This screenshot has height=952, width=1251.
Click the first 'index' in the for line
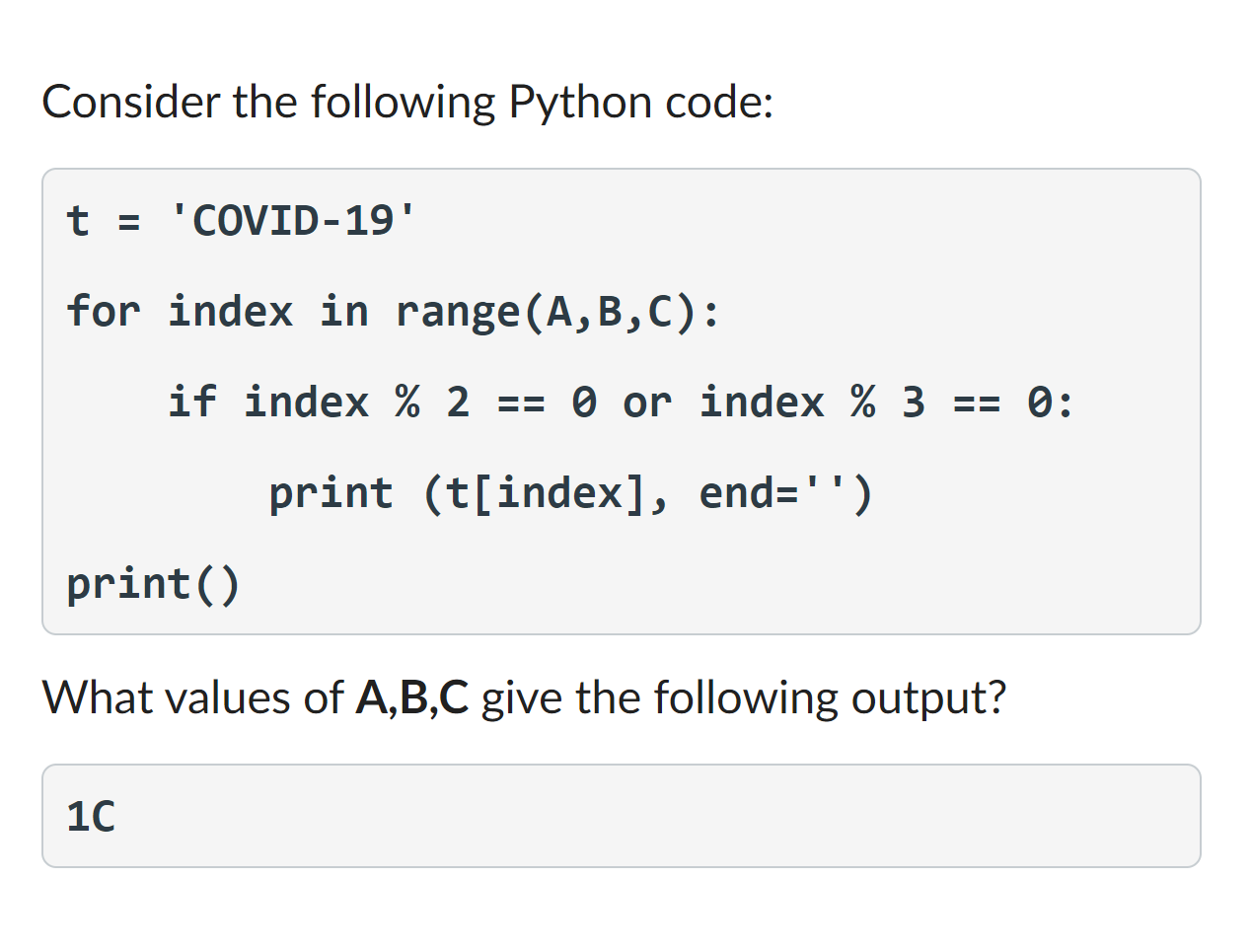[231, 311]
